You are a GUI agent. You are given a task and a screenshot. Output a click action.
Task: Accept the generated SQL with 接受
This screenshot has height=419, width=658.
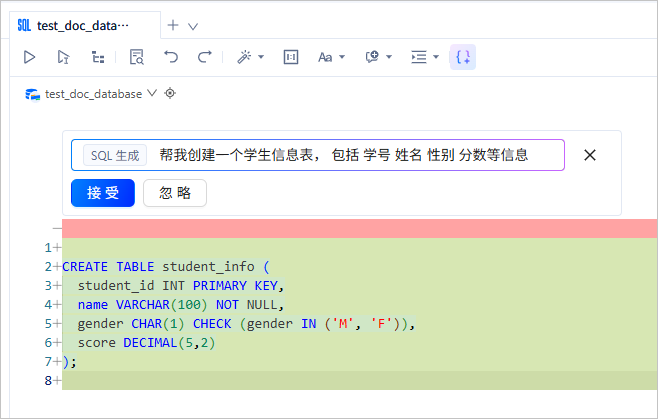click(103, 193)
